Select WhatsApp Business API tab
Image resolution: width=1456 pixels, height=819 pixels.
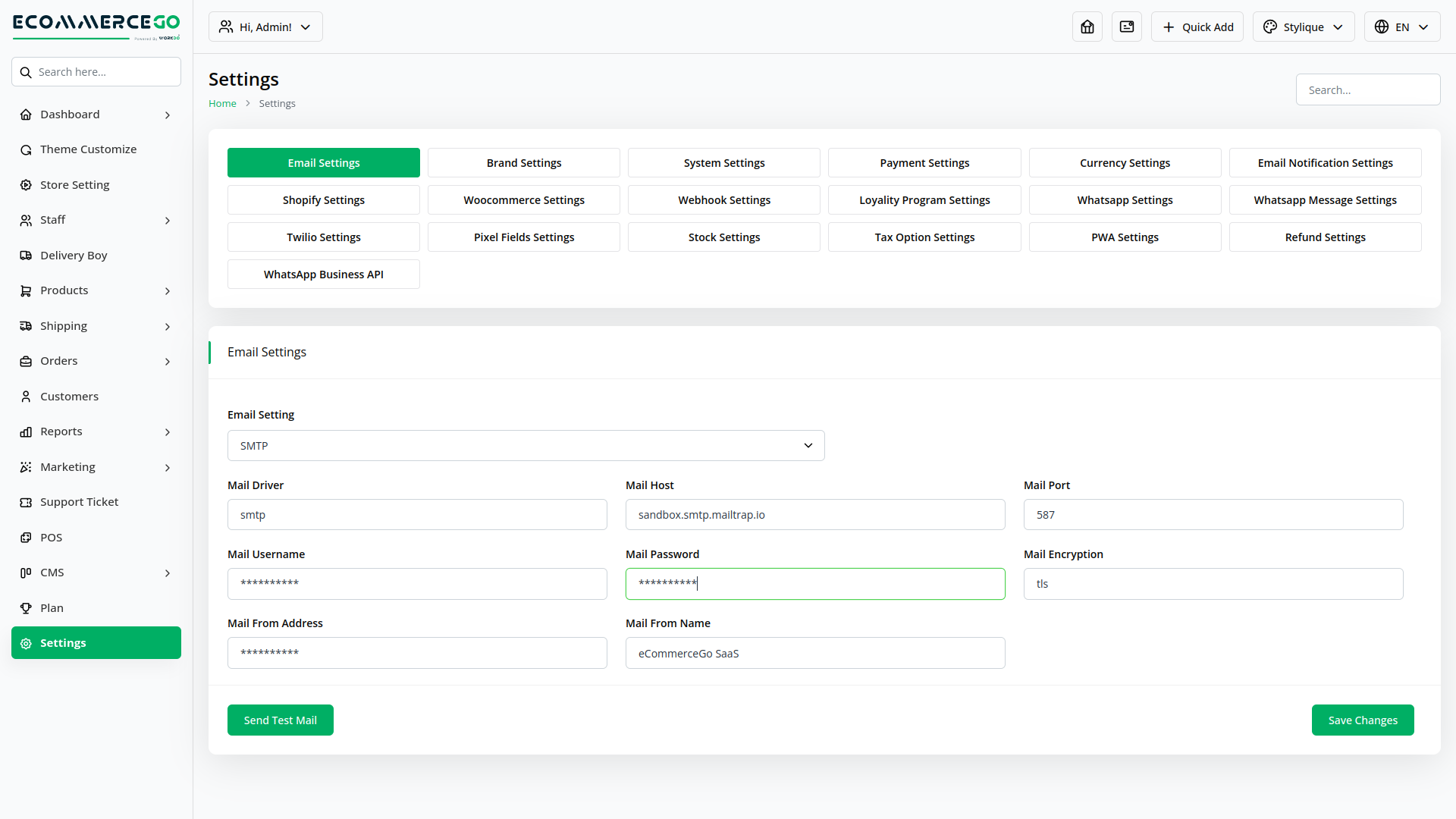323,275
